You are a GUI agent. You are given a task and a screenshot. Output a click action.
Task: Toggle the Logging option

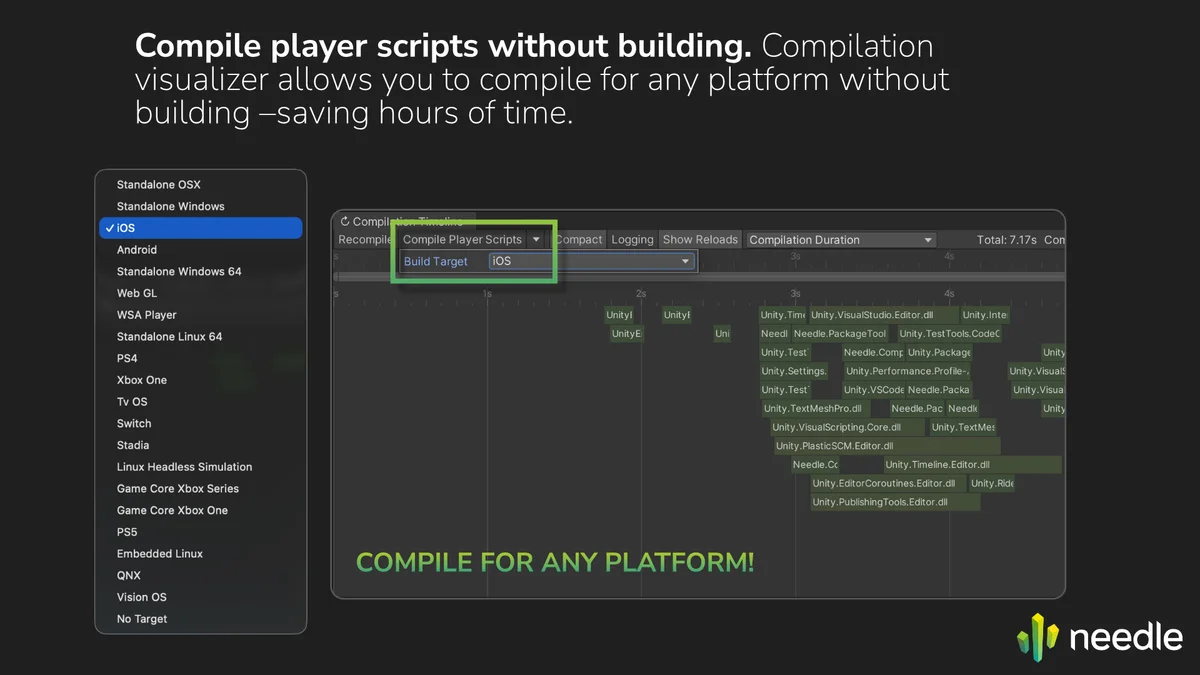pos(632,240)
